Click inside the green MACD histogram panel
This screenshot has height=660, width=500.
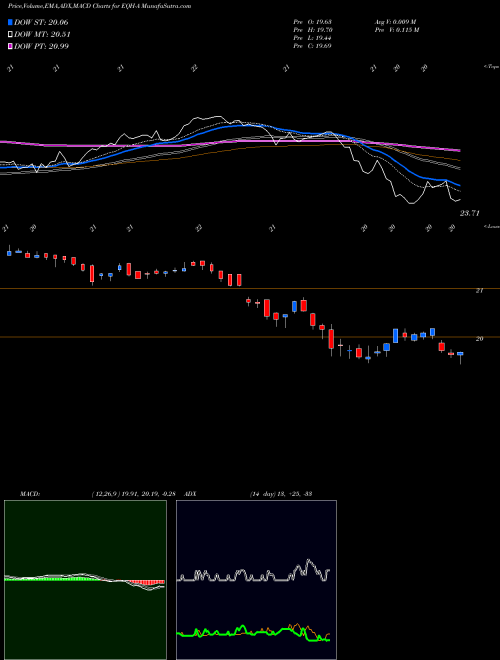pos(85,580)
